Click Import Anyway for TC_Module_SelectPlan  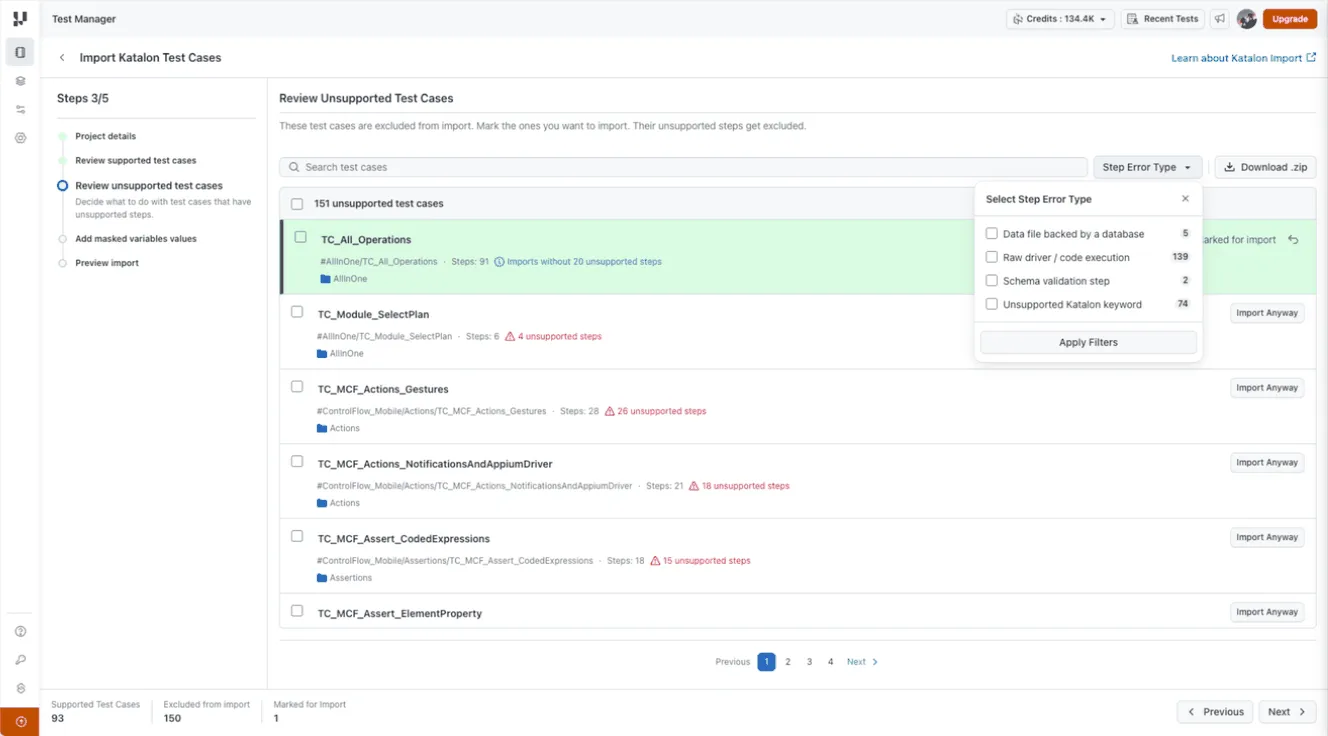click(x=1267, y=313)
